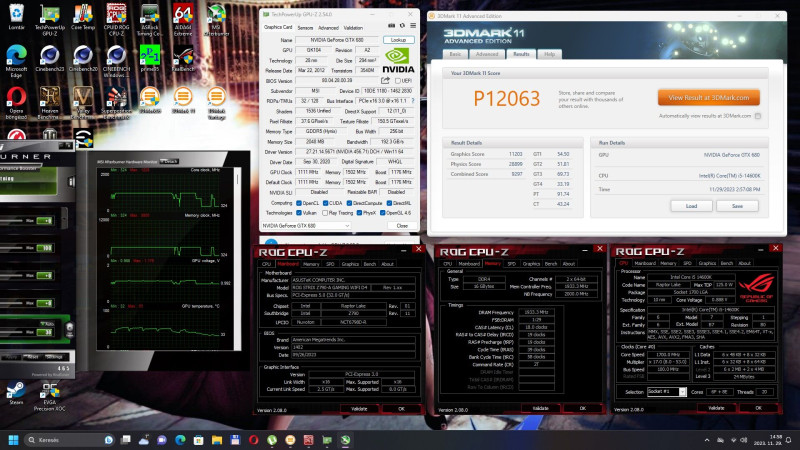Toggle PhysX checkbox in GPU-Z
This screenshot has height=450, width=800.
click(x=359, y=213)
